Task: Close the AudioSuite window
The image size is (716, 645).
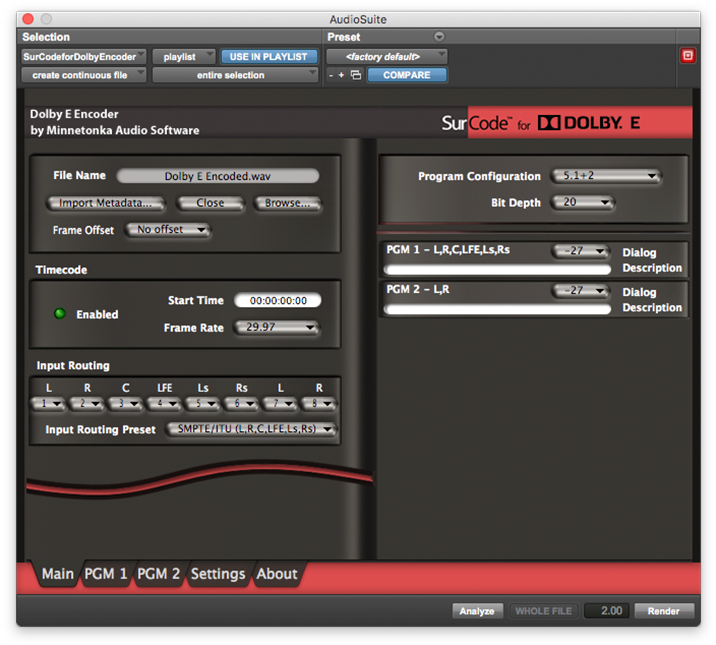Action: tap(28, 19)
